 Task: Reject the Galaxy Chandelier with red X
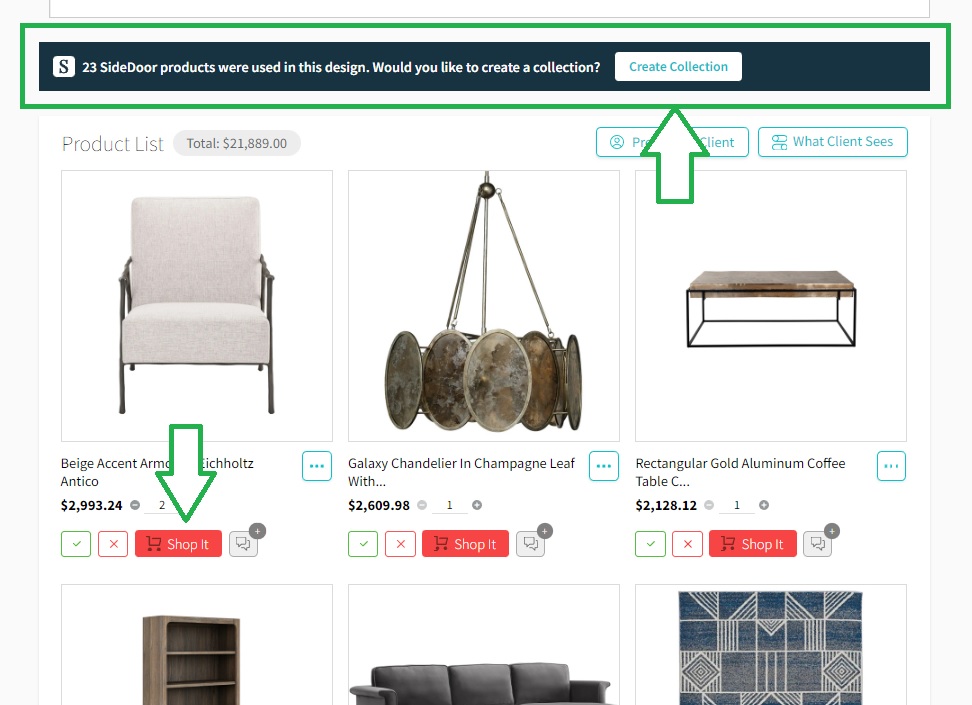[400, 544]
